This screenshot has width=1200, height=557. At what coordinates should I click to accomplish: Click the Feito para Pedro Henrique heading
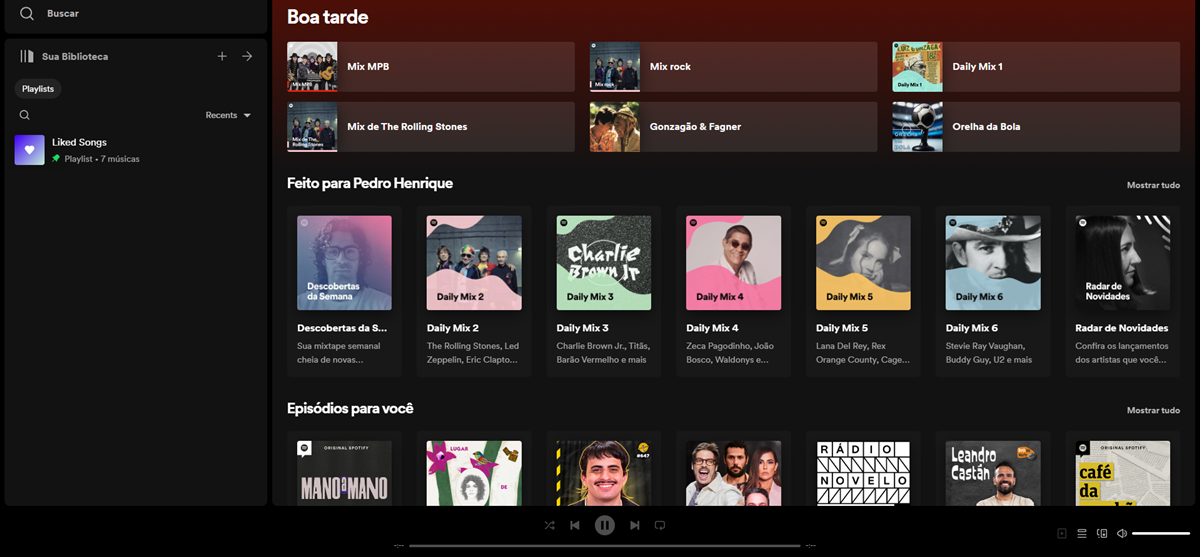tap(370, 183)
